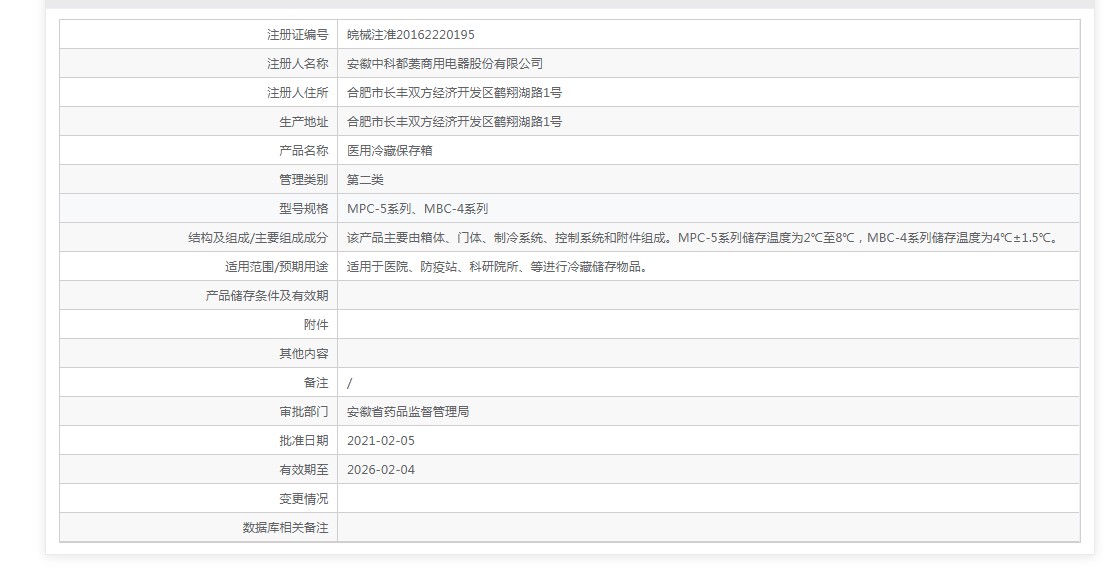
Task: Click the composition description starting 该产品主要由箱体
Action: pos(703,238)
